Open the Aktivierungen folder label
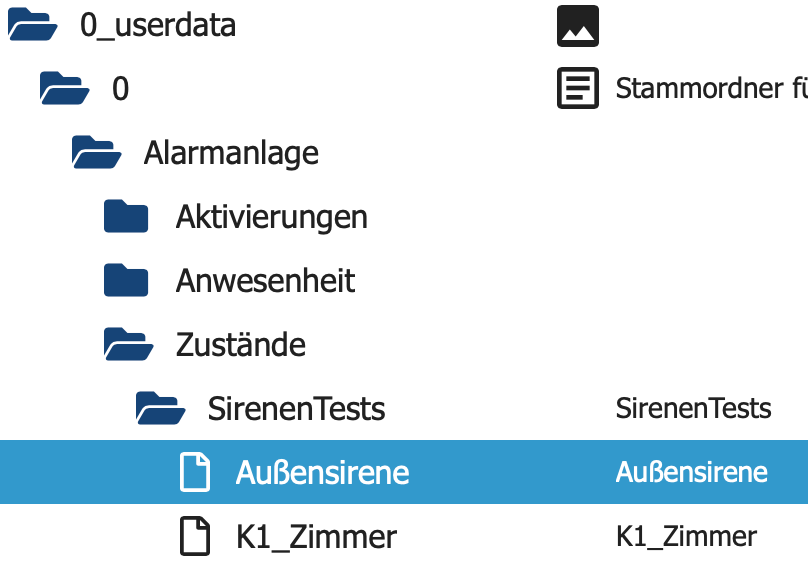Screen dimensions: 808x576 tap(271, 217)
